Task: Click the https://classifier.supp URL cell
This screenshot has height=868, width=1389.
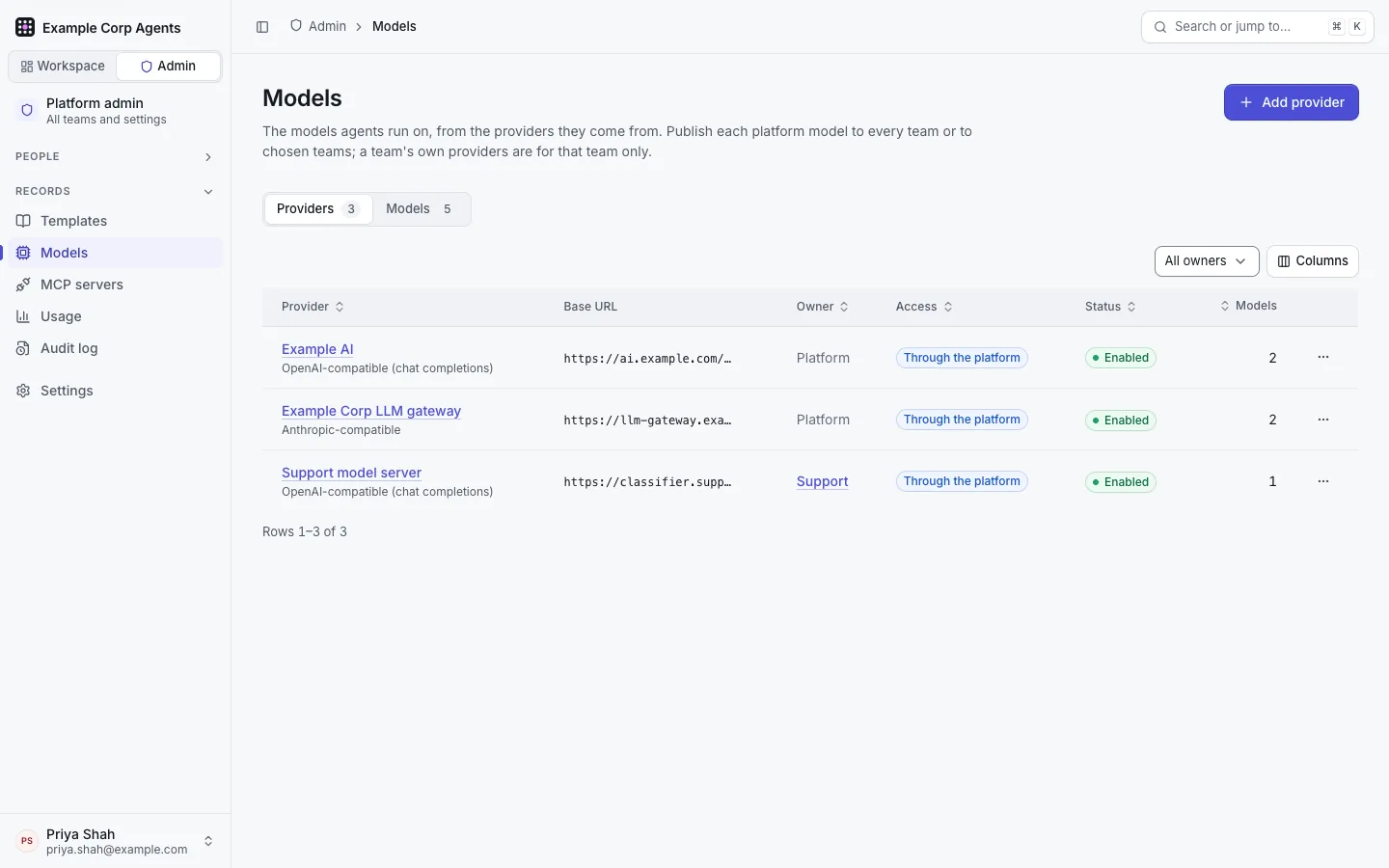Action: (647, 481)
